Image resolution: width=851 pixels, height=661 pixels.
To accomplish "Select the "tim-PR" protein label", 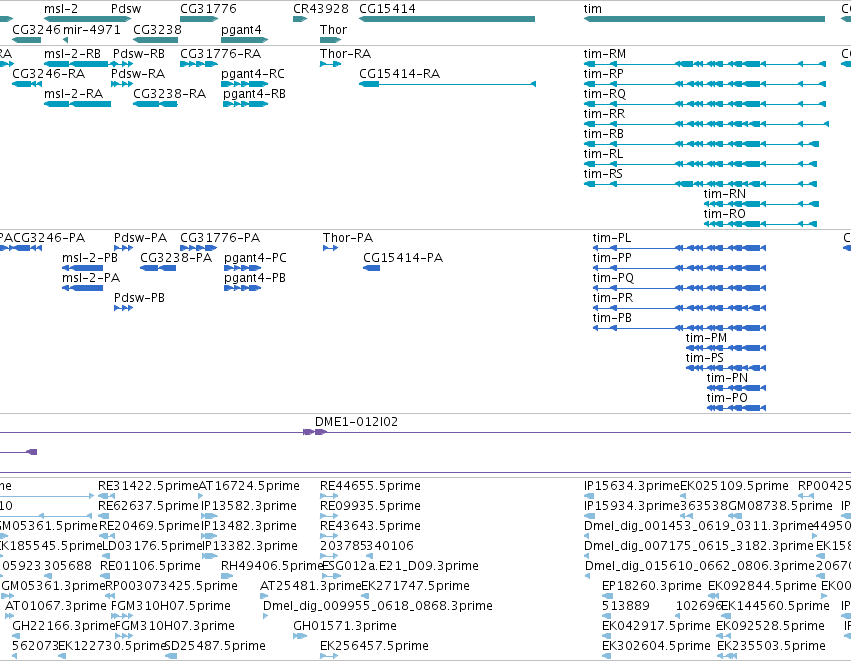I will (x=613, y=297).
